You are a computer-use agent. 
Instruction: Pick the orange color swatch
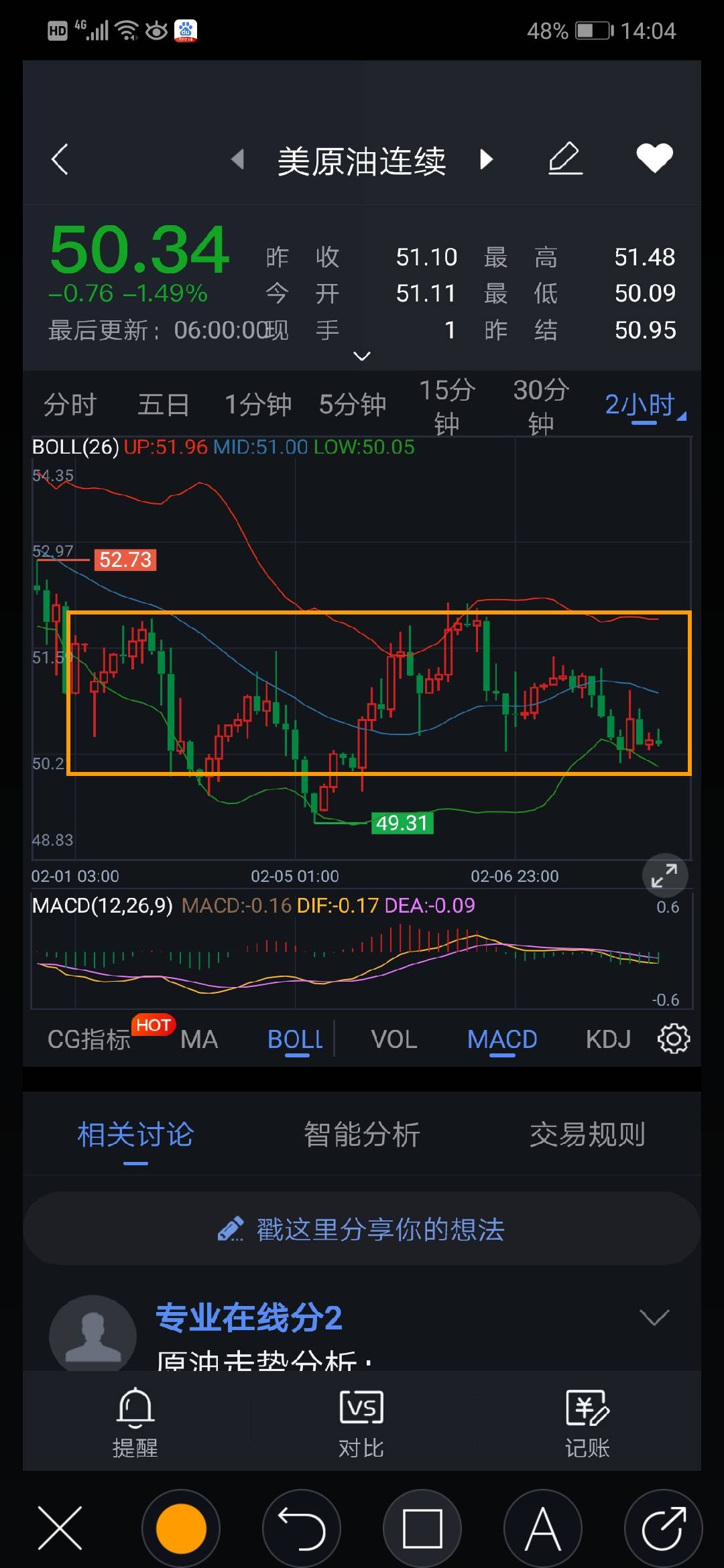pos(181,1528)
